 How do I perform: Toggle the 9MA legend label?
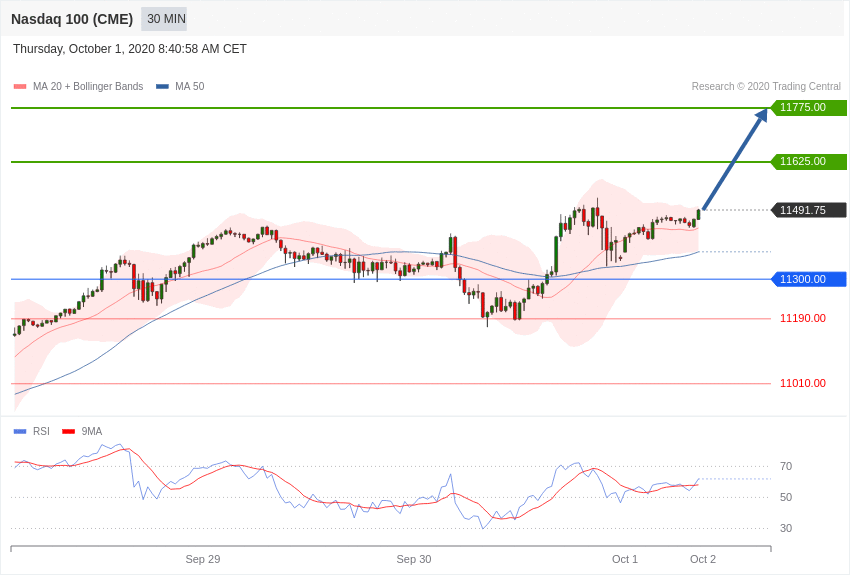click(92, 431)
